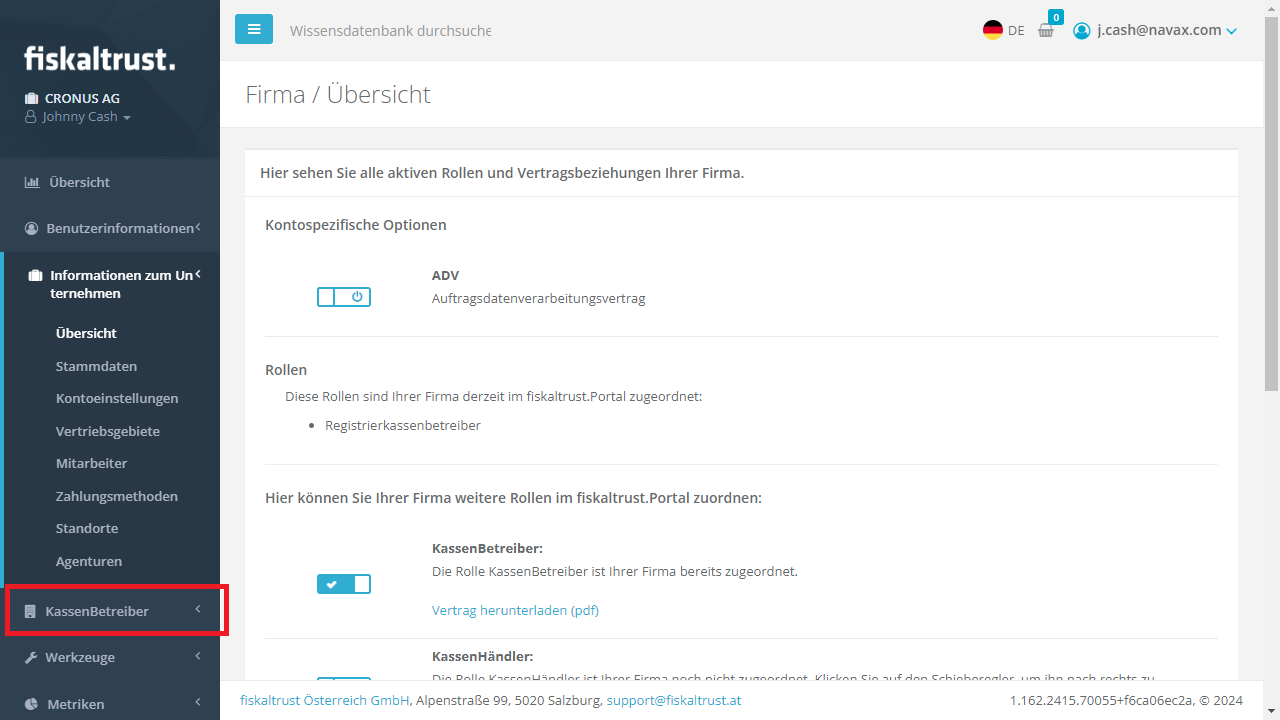
Task: Click the user icon beside Johnny Cash
Action: point(30,117)
